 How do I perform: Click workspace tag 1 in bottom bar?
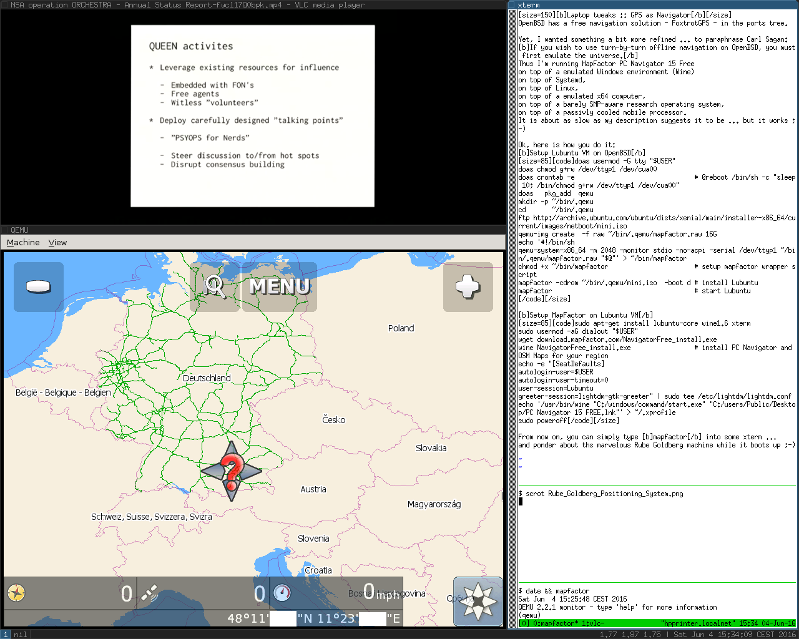pos(5,634)
